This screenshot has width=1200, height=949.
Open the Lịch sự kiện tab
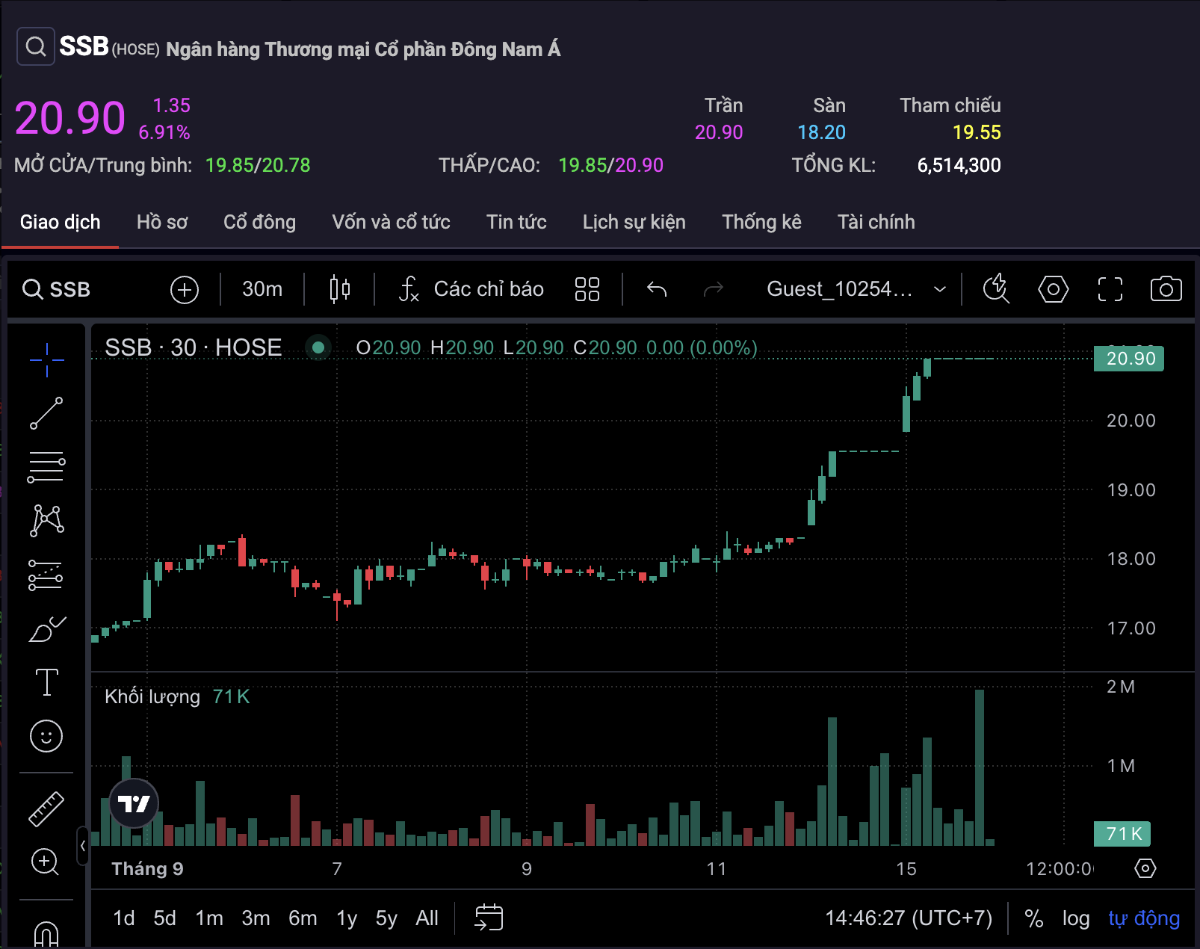tap(634, 222)
